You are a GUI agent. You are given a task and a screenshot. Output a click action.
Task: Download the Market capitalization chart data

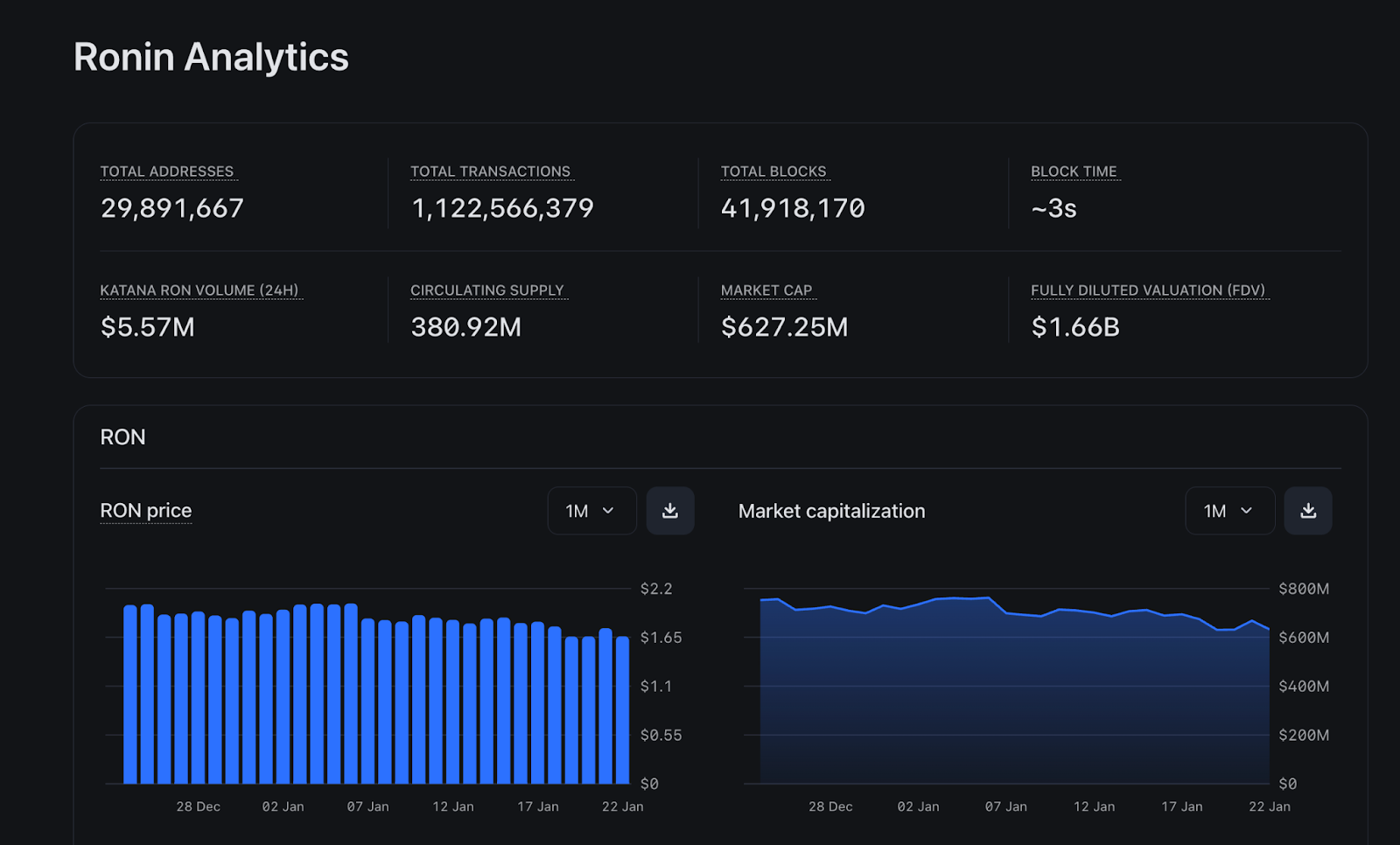pyautogui.click(x=1308, y=511)
